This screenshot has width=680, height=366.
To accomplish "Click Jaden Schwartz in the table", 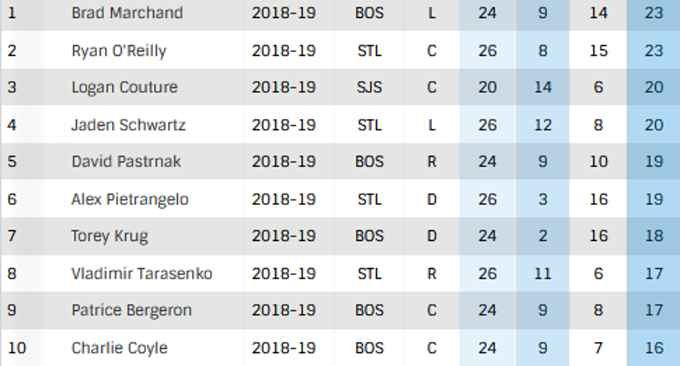I will point(128,125).
